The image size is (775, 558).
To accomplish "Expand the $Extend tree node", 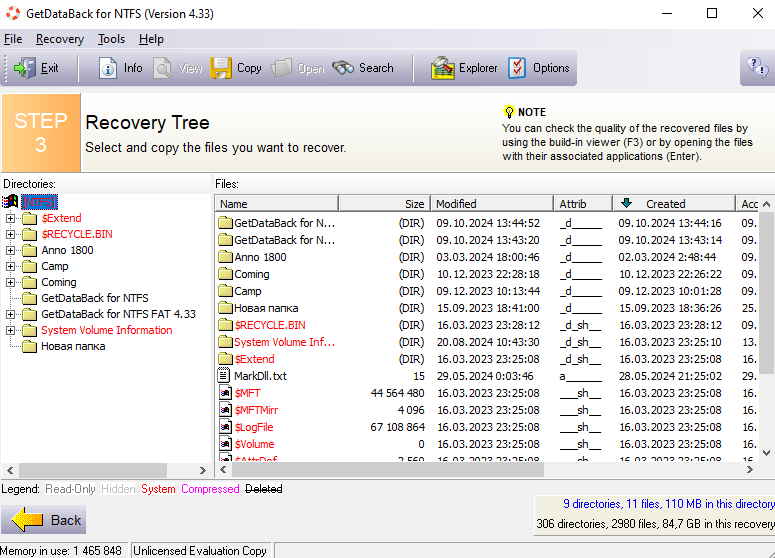I will (10, 218).
